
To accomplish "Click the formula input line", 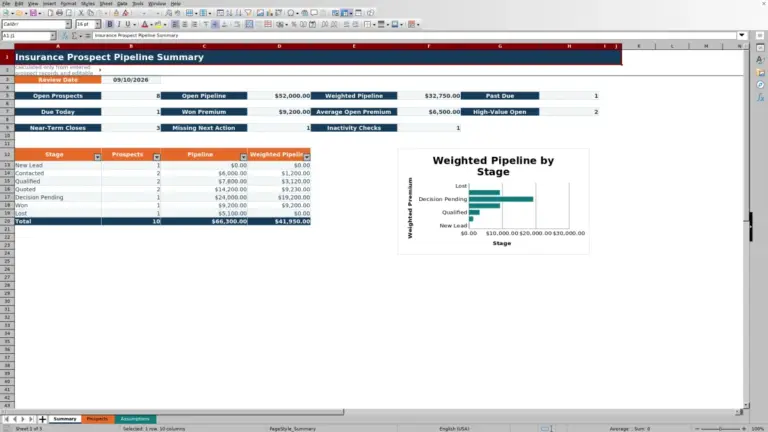I will [414, 35].
